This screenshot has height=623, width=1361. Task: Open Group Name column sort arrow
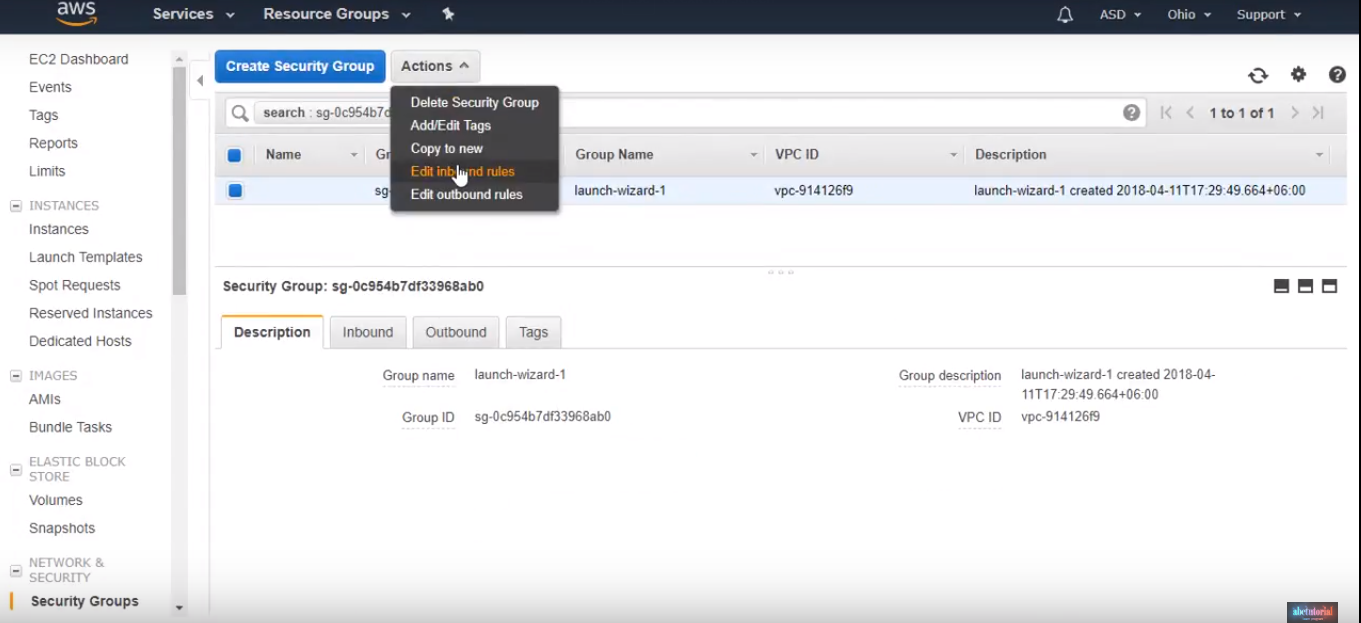click(754, 155)
